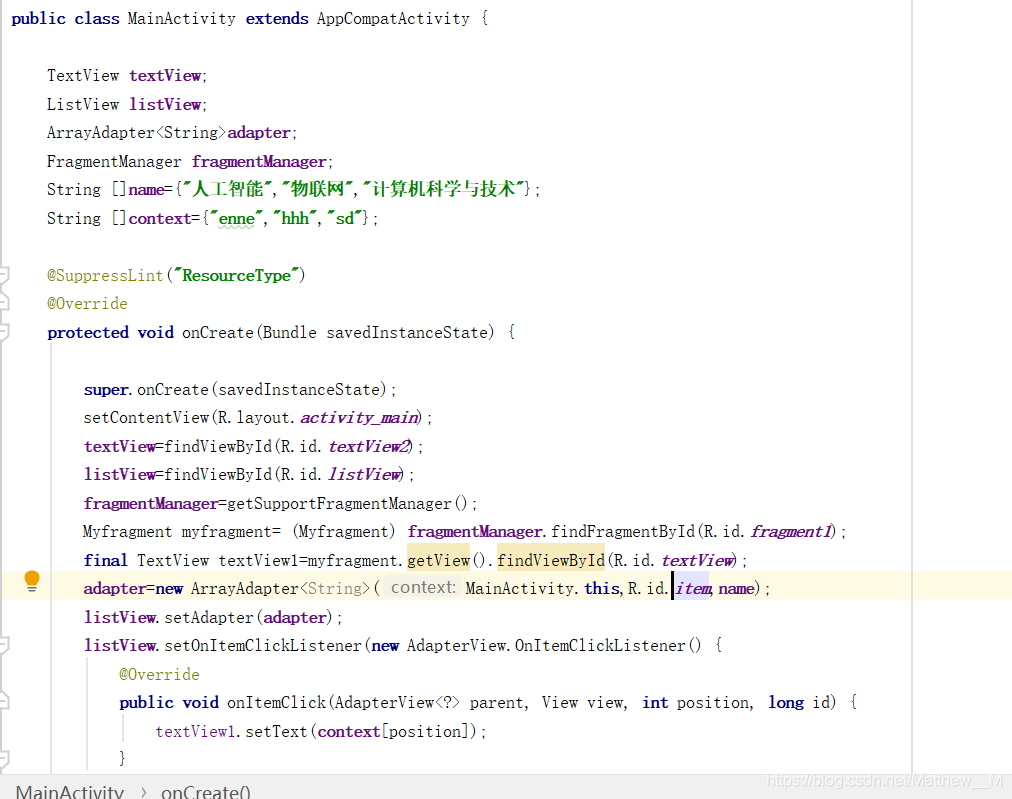Click 'super.onCreate(savedInstanceState);' line

click(239, 390)
